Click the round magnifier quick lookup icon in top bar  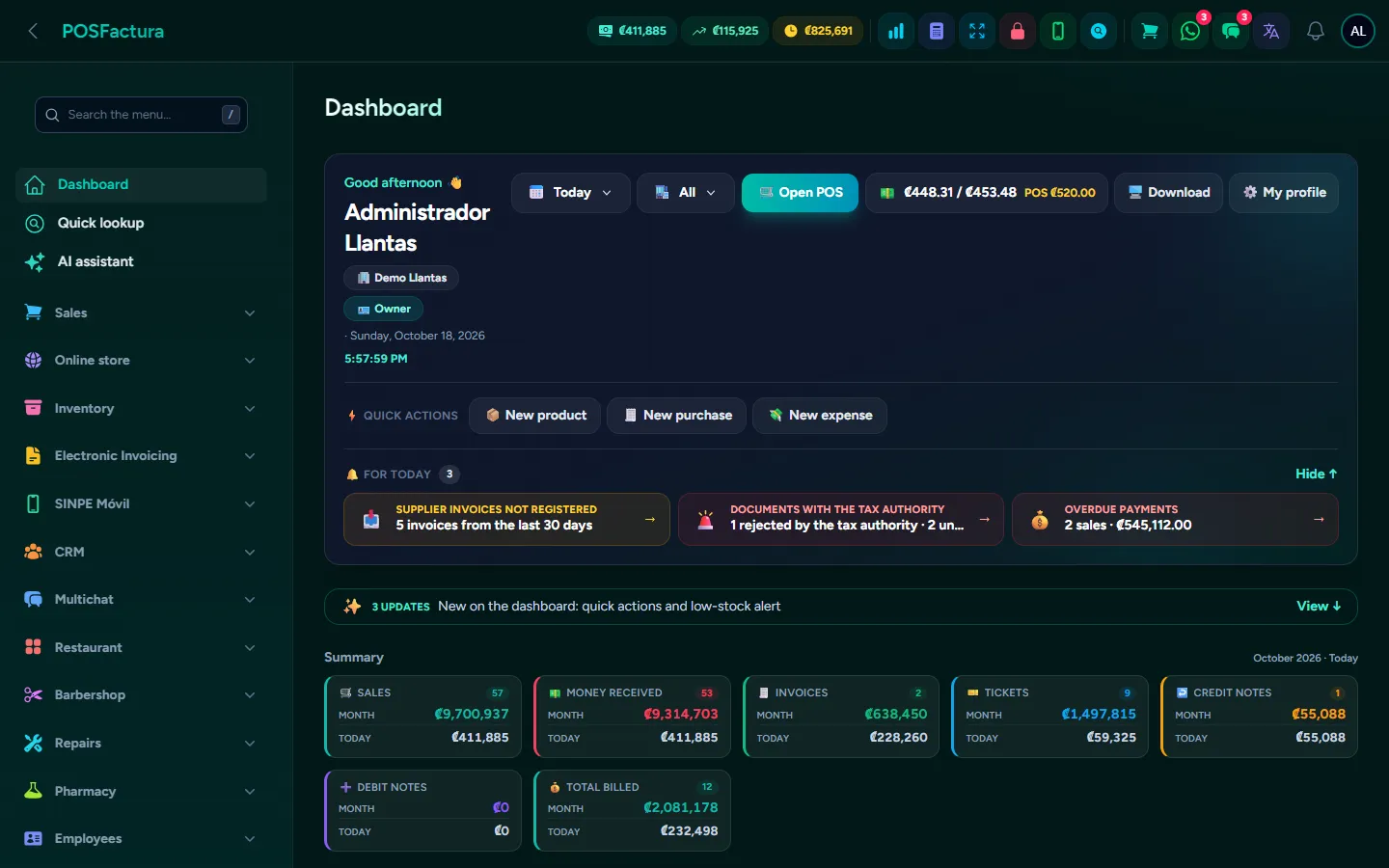tap(1099, 31)
